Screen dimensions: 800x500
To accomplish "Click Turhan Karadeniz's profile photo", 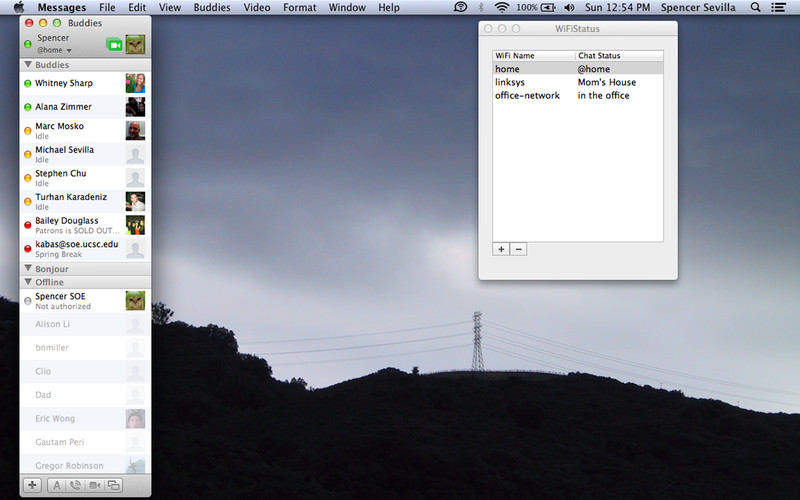I will 135,201.
